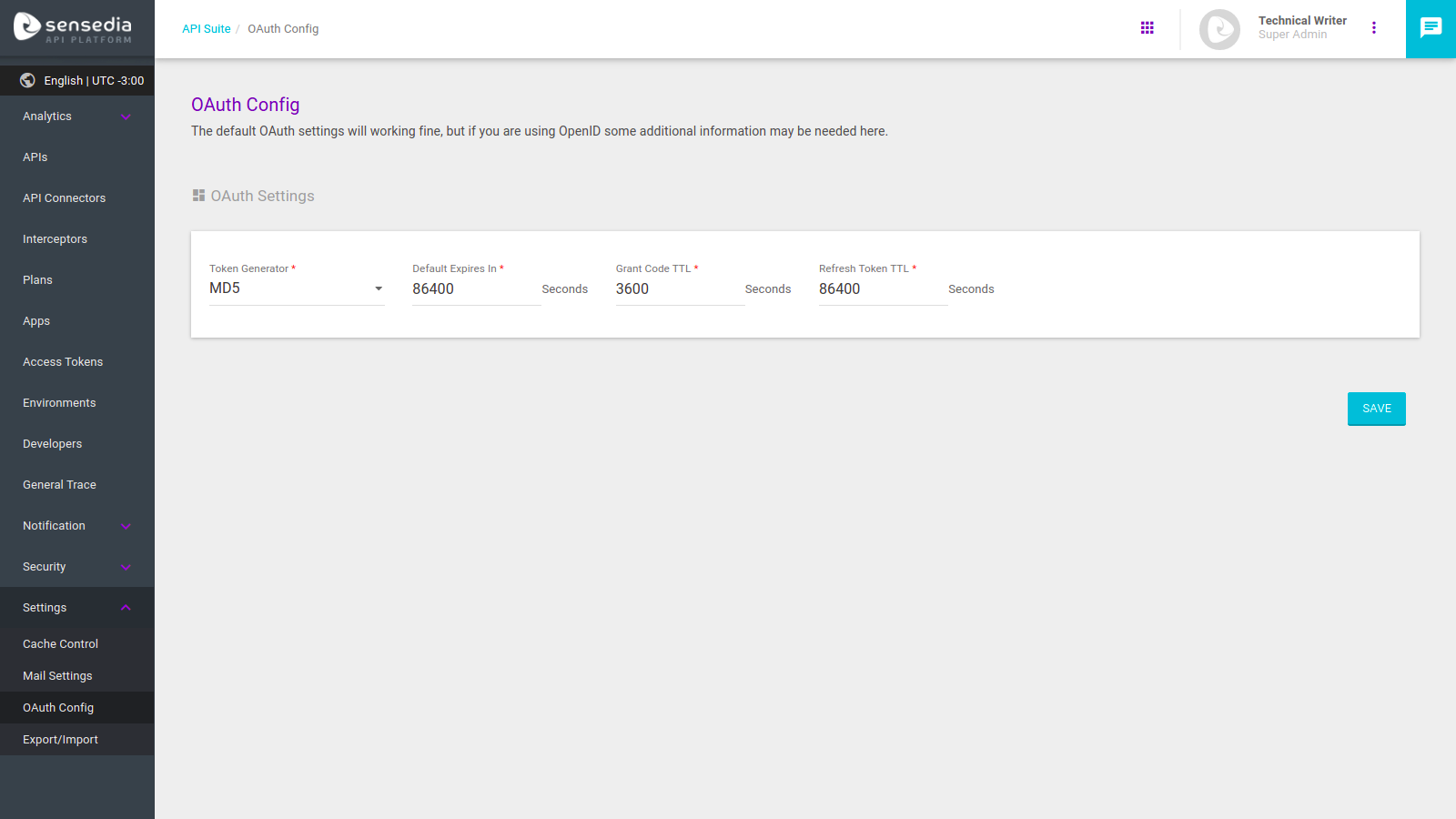Open the three-dot user options menu

pos(1374,28)
